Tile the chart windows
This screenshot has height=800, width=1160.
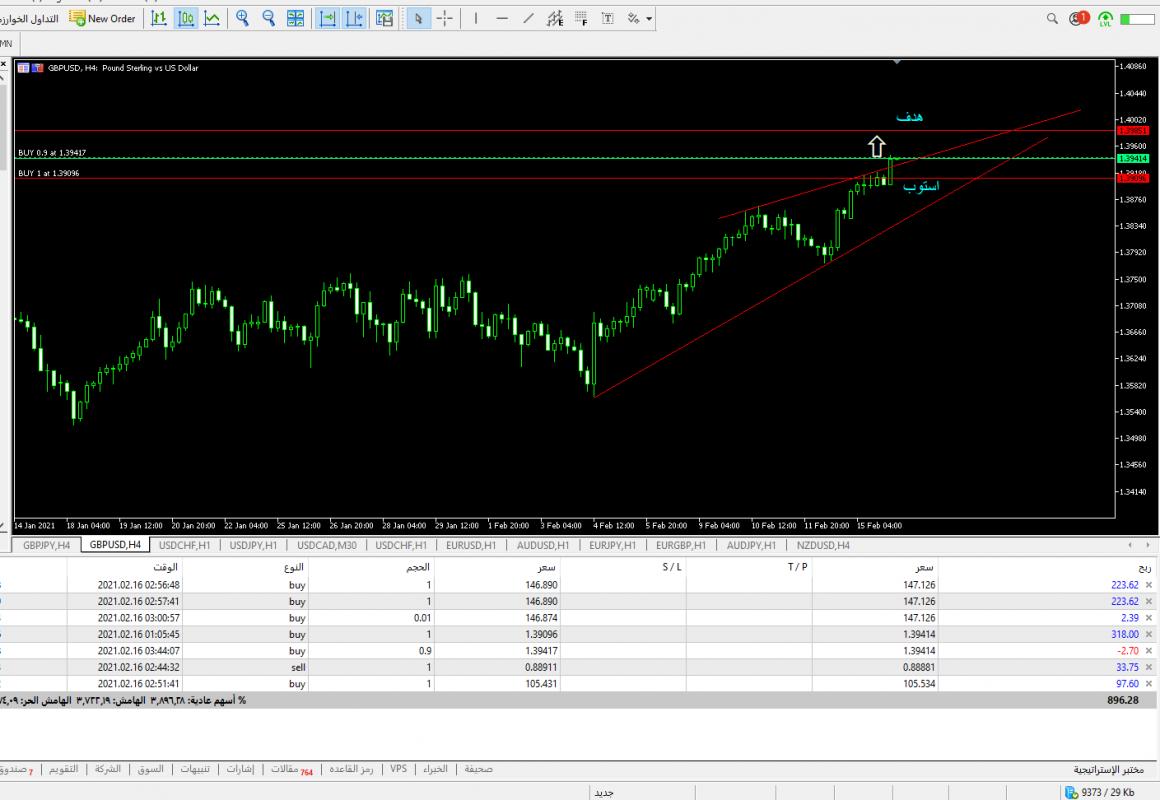[295, 18]
